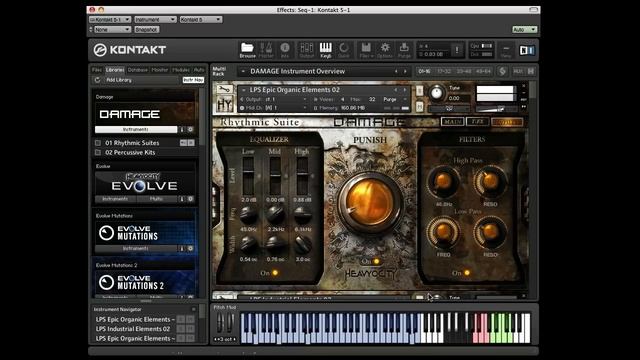Open the Instrument host dropdown
Screen dimensions: 640x360
[x=155, y=20]
